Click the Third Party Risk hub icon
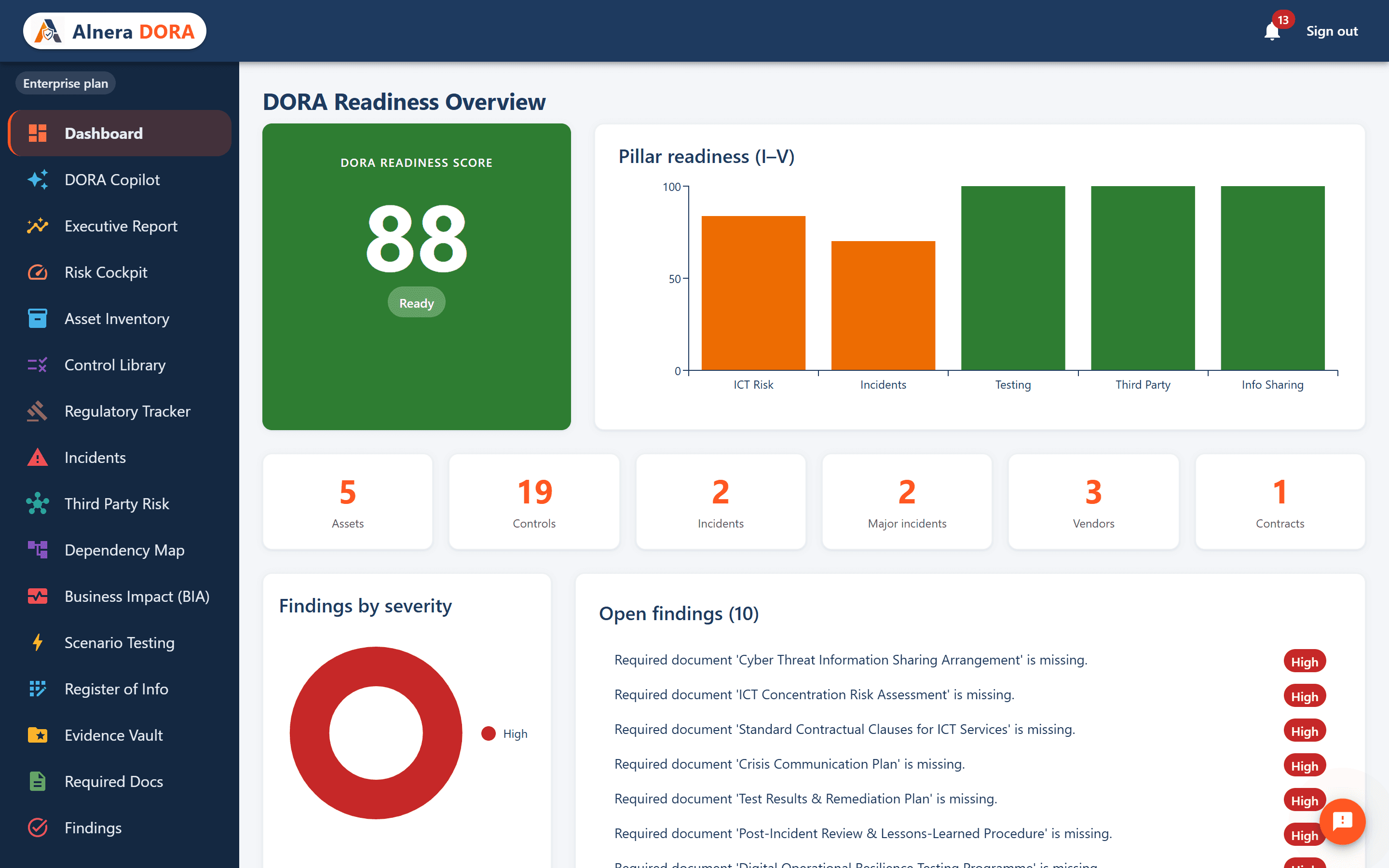This screenshot has width=1389, height=868. click(x=38, y=503)
